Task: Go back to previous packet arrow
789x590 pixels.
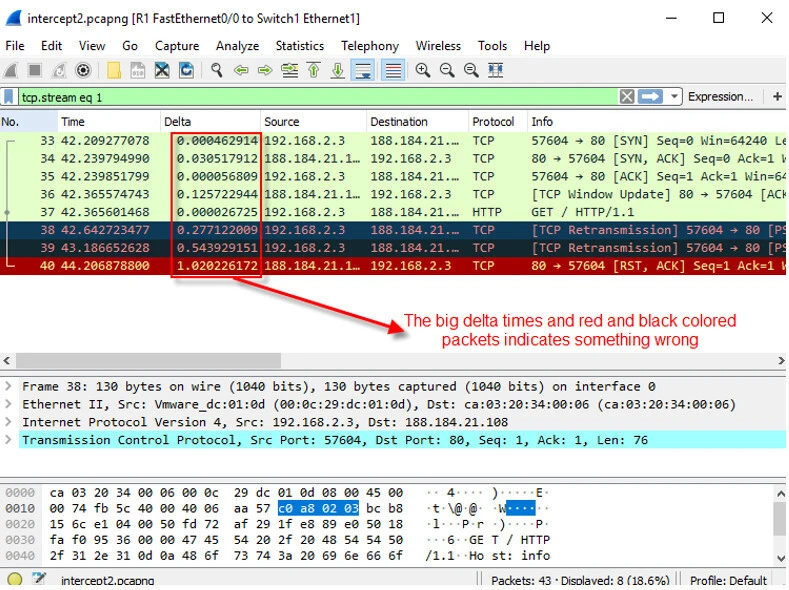Action: click(241, 70)
